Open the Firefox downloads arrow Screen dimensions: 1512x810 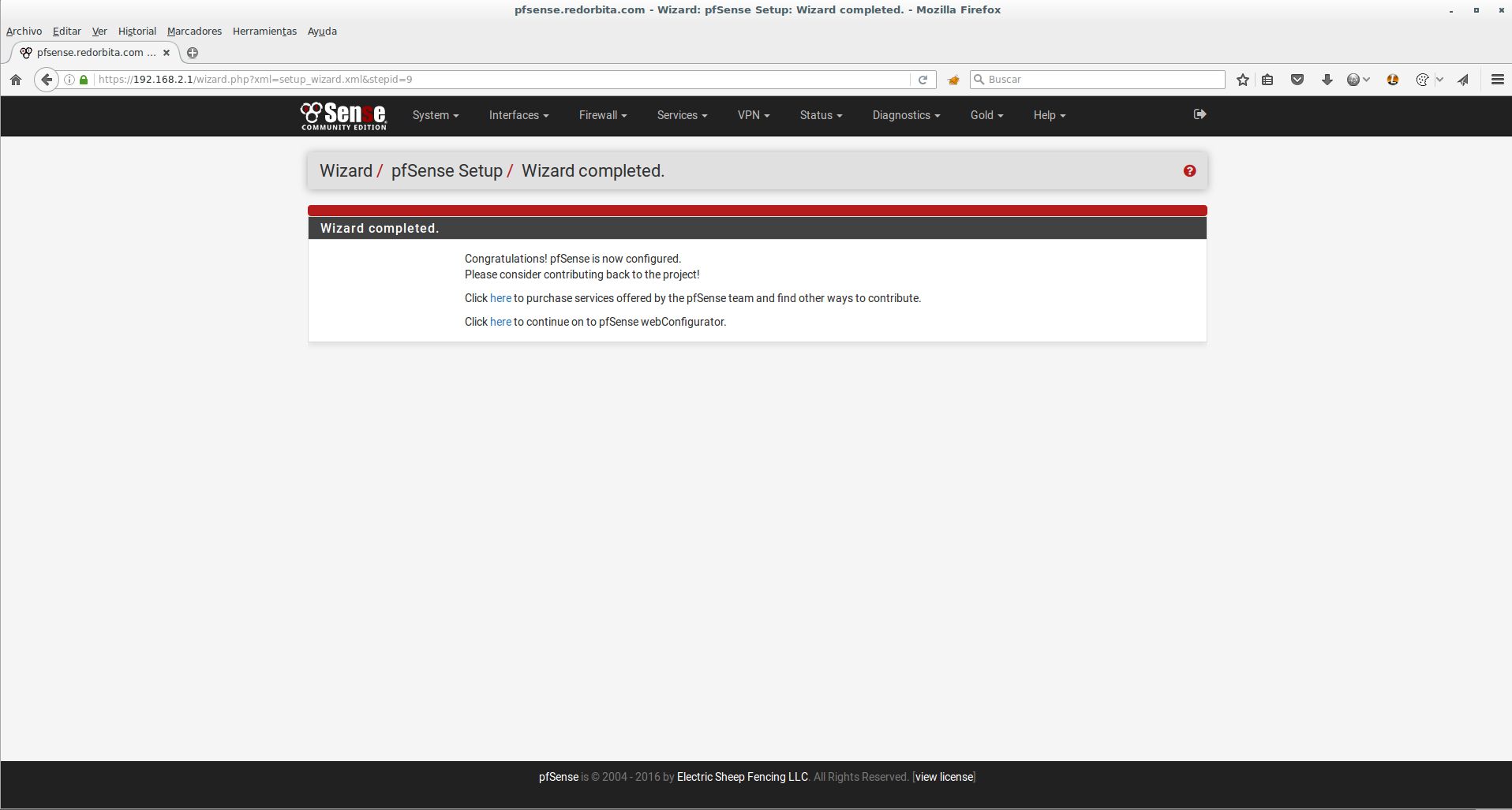pyautogui.click(x=1327, y=80)
